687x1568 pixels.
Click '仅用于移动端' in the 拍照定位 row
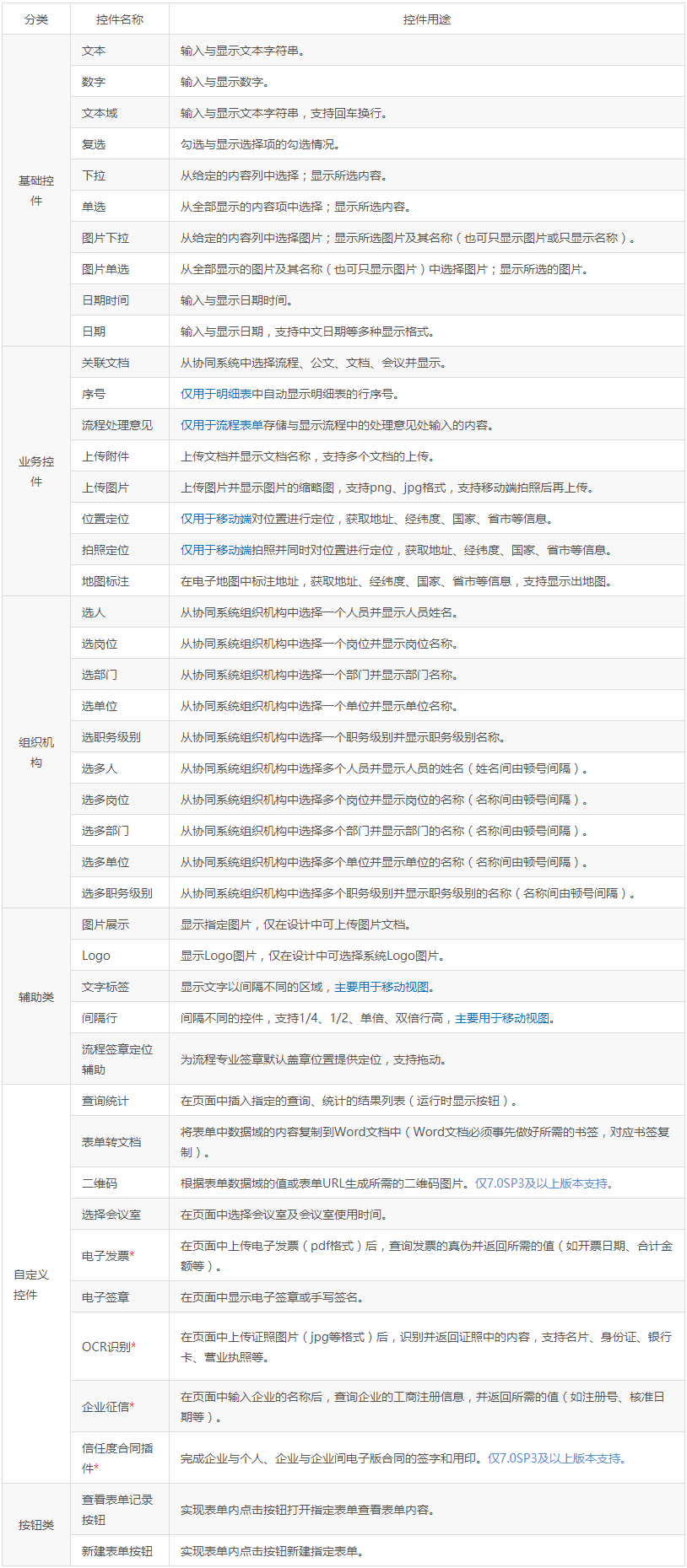(216, 550)
